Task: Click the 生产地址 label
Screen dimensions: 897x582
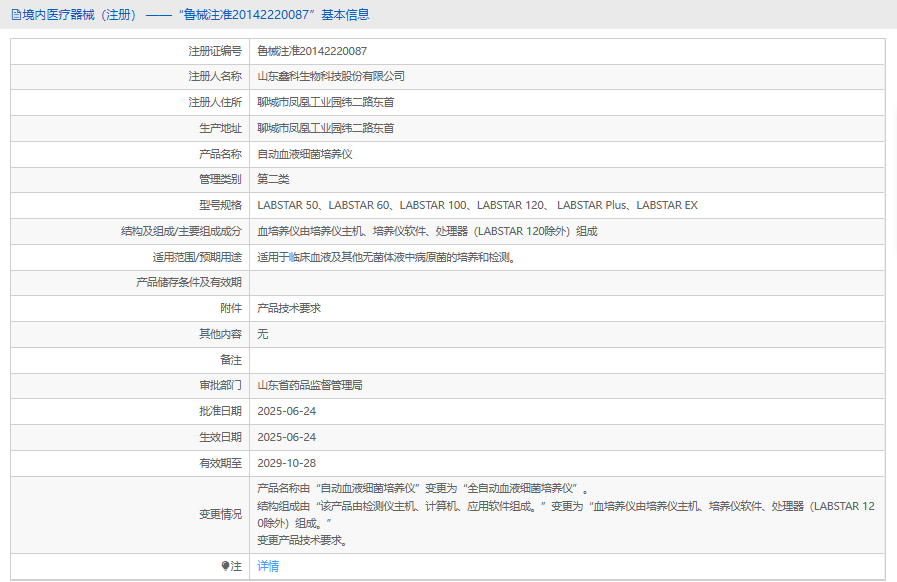Action: click(220, 128)
